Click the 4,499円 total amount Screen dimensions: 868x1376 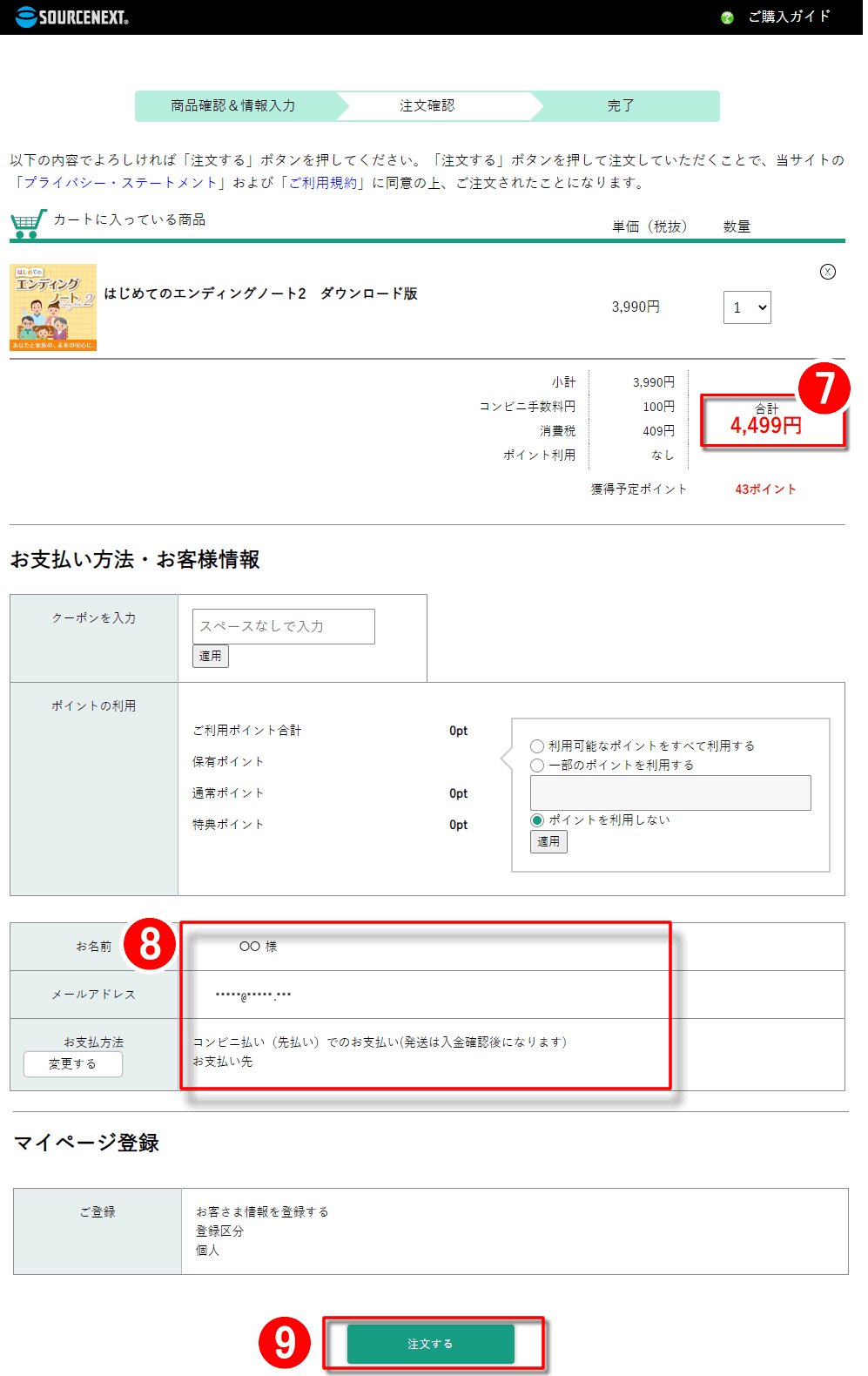point(766,425)
